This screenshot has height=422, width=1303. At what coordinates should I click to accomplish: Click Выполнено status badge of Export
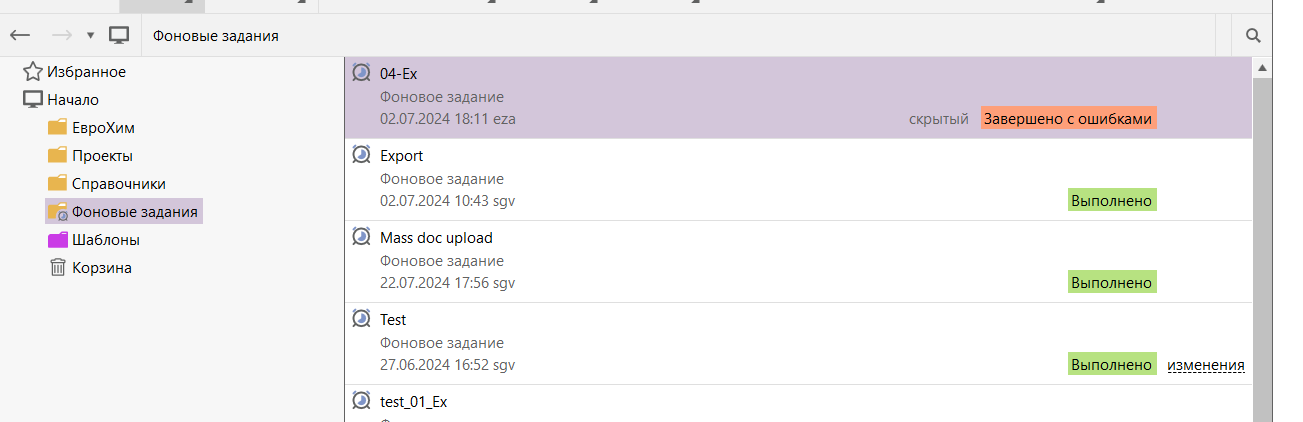click(1112, 200)
